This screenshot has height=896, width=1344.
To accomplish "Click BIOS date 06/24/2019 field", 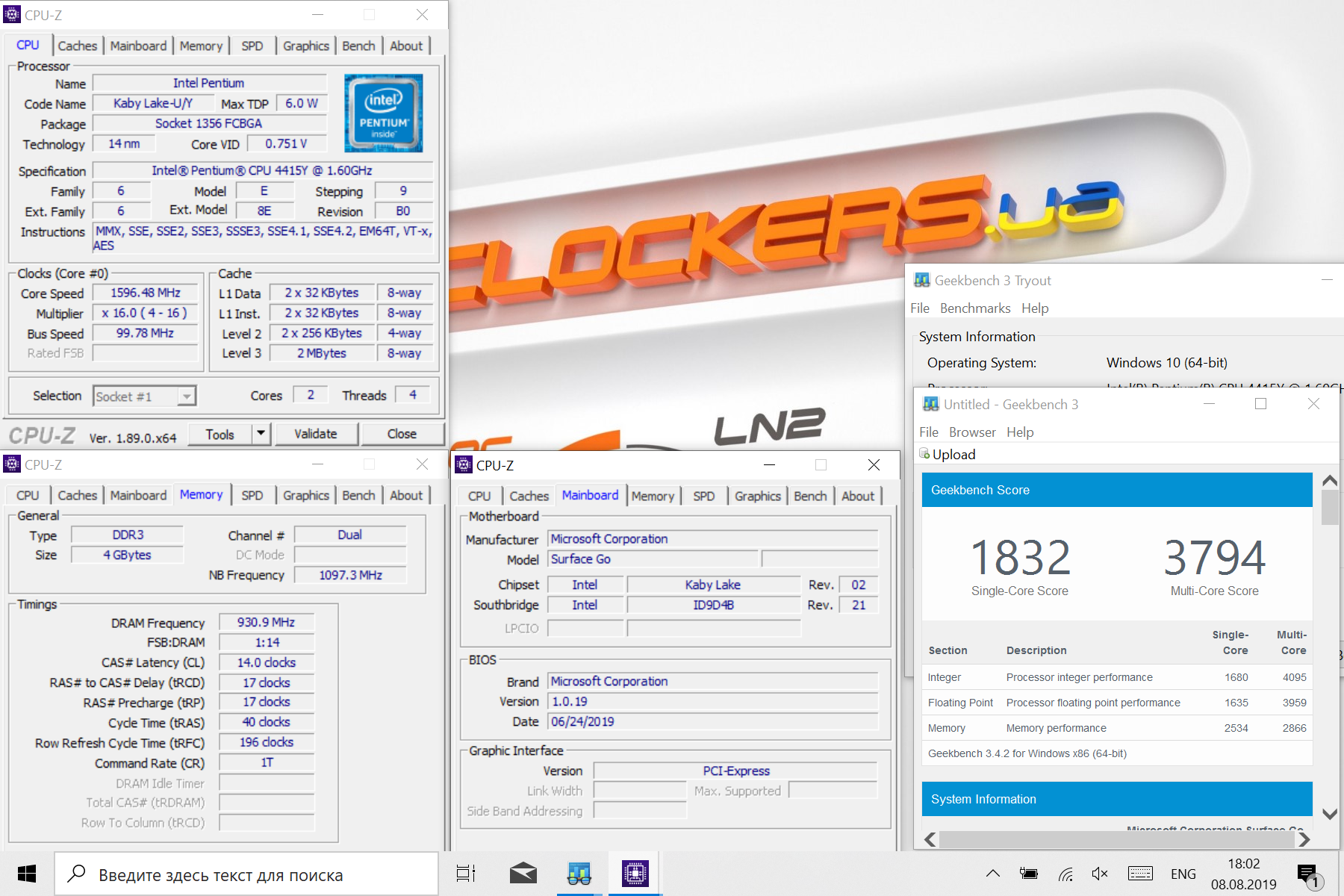I will (x=713, y=721).
